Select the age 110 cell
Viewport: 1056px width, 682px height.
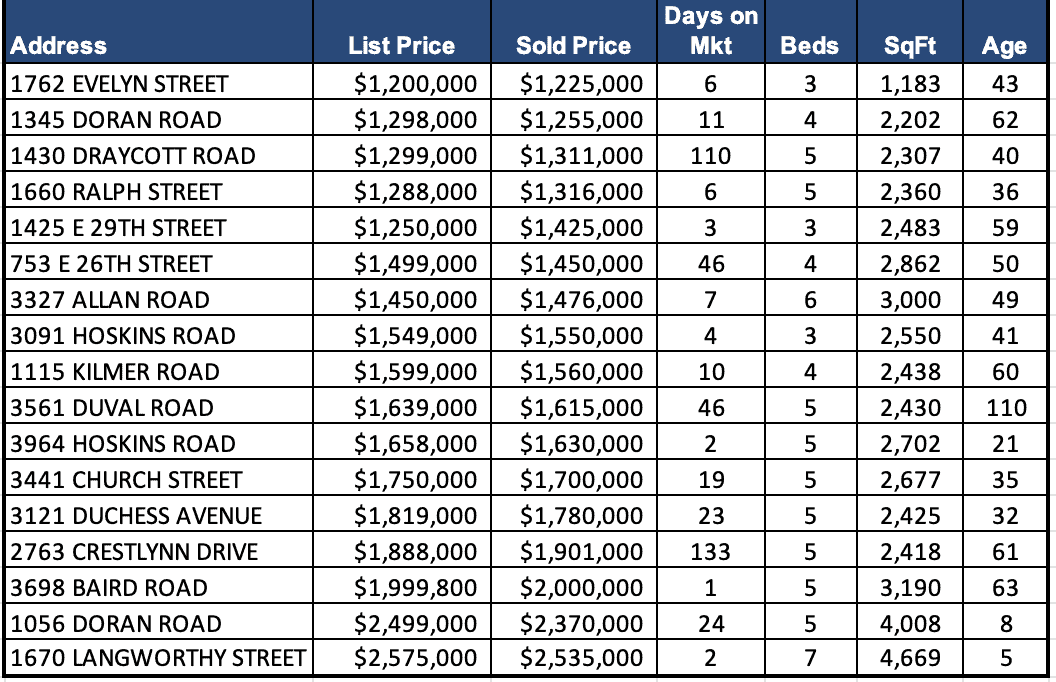coord(1004,408)
